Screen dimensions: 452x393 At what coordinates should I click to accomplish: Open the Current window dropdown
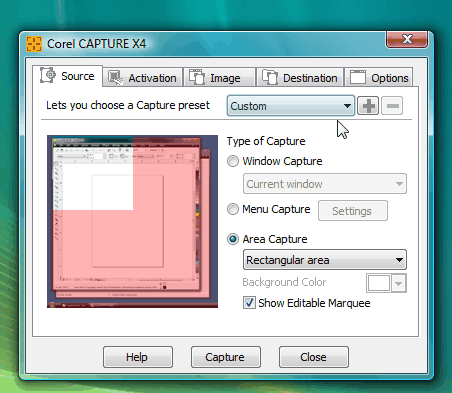click(x=325, y=184)
